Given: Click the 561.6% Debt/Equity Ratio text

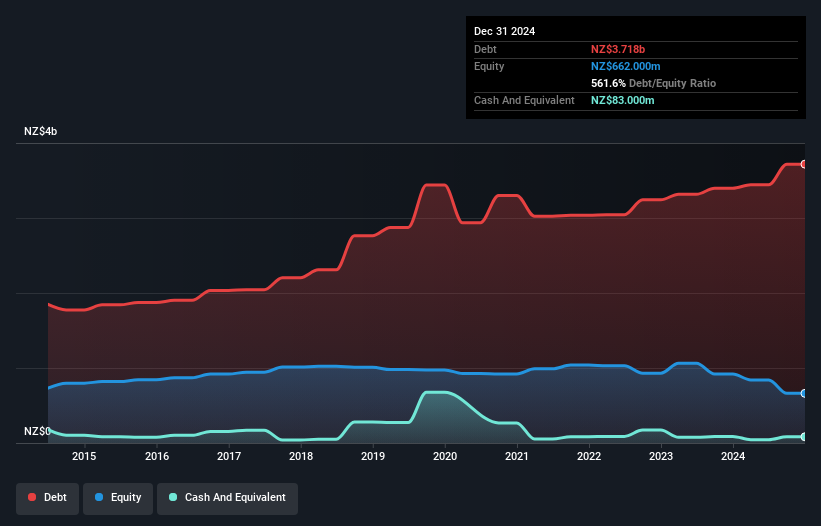Looking at the screenshot, I should tap(653, 83).
